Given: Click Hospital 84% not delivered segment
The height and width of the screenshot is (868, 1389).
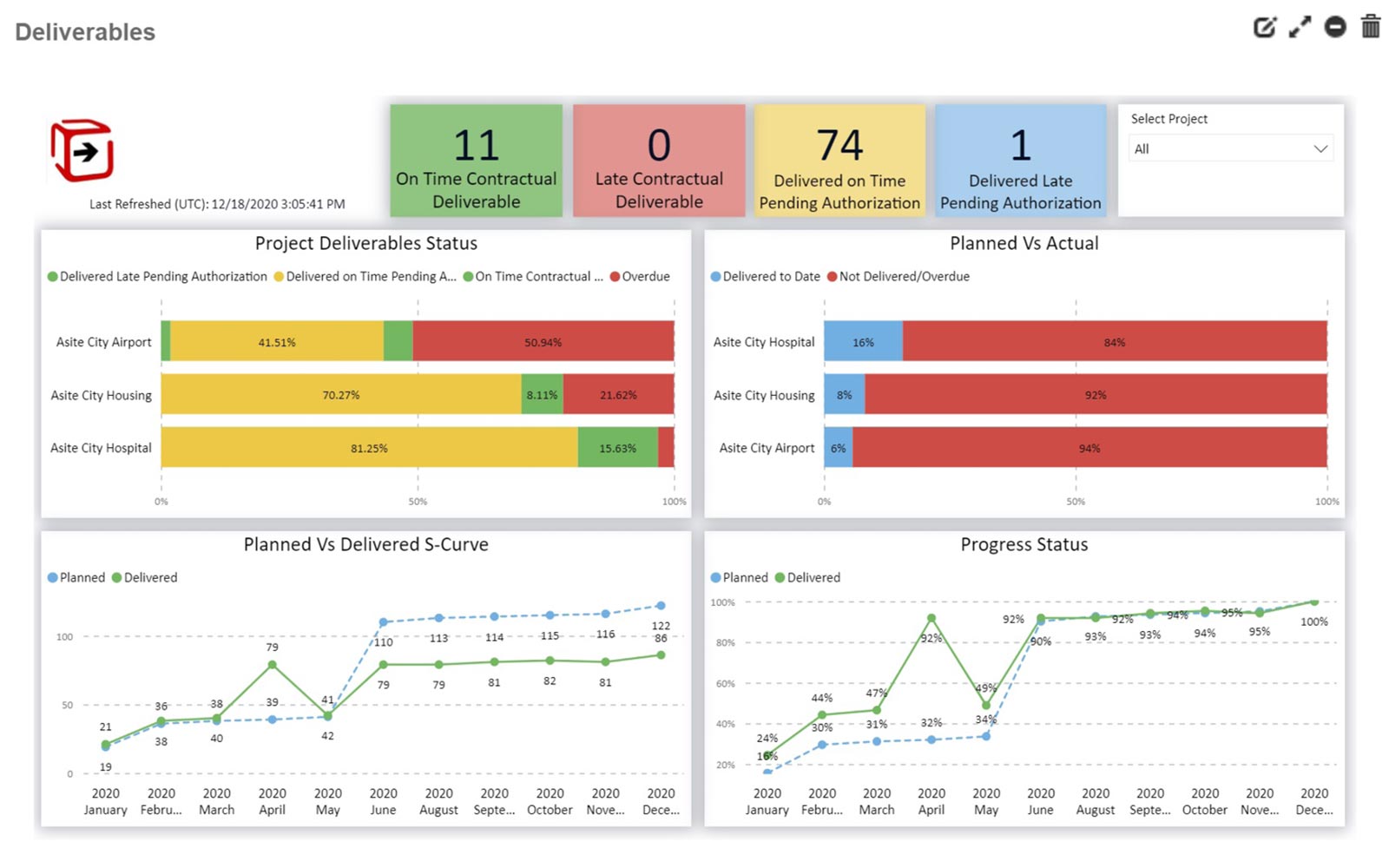Looking at the screenshot, I should click(x=1116, y=341).
